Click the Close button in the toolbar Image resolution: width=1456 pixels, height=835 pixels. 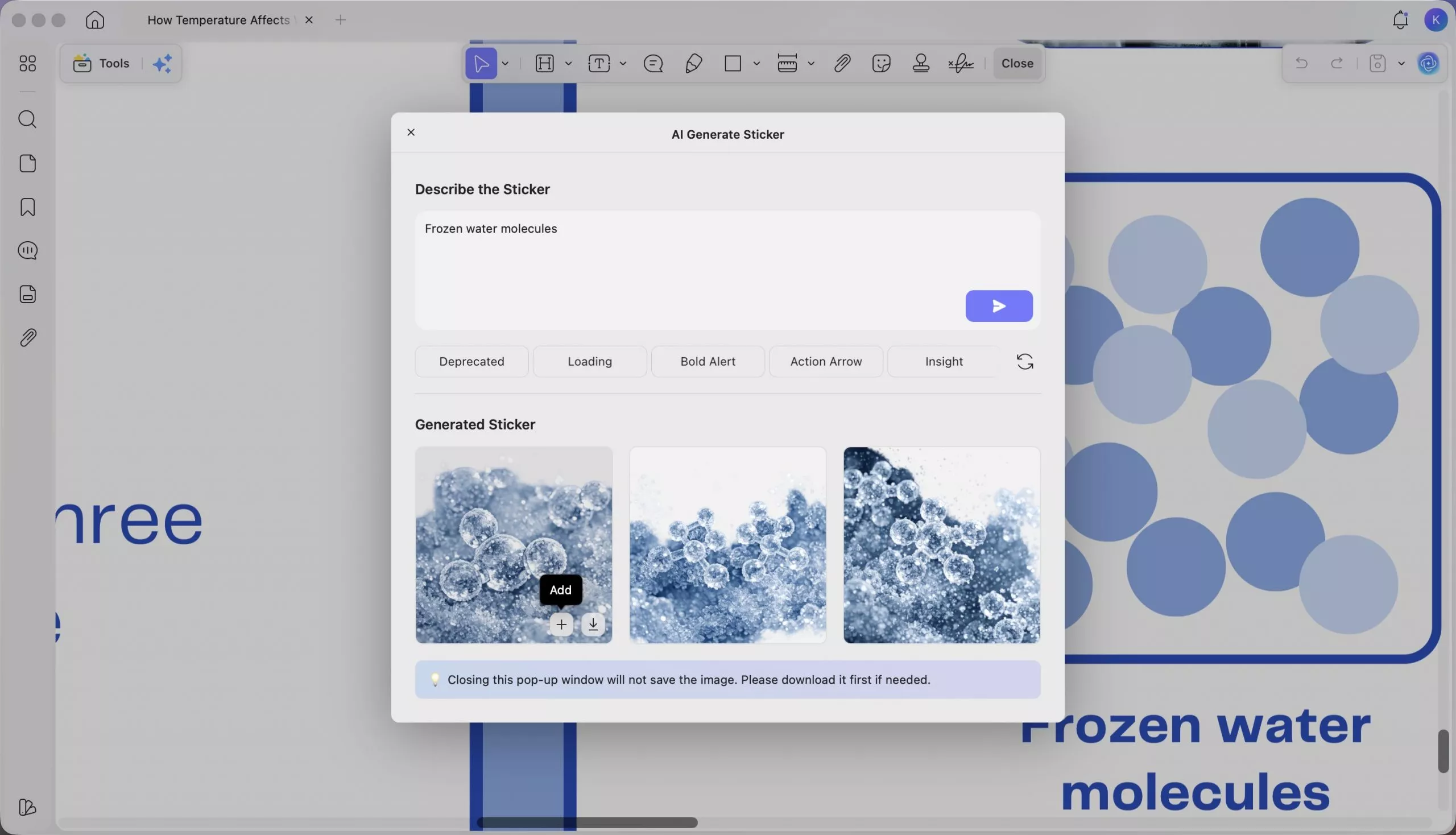[1017, 63]
